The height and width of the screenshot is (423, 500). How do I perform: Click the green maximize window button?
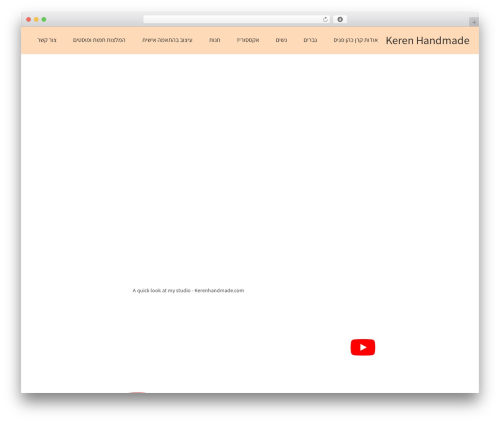coord(44,20)
